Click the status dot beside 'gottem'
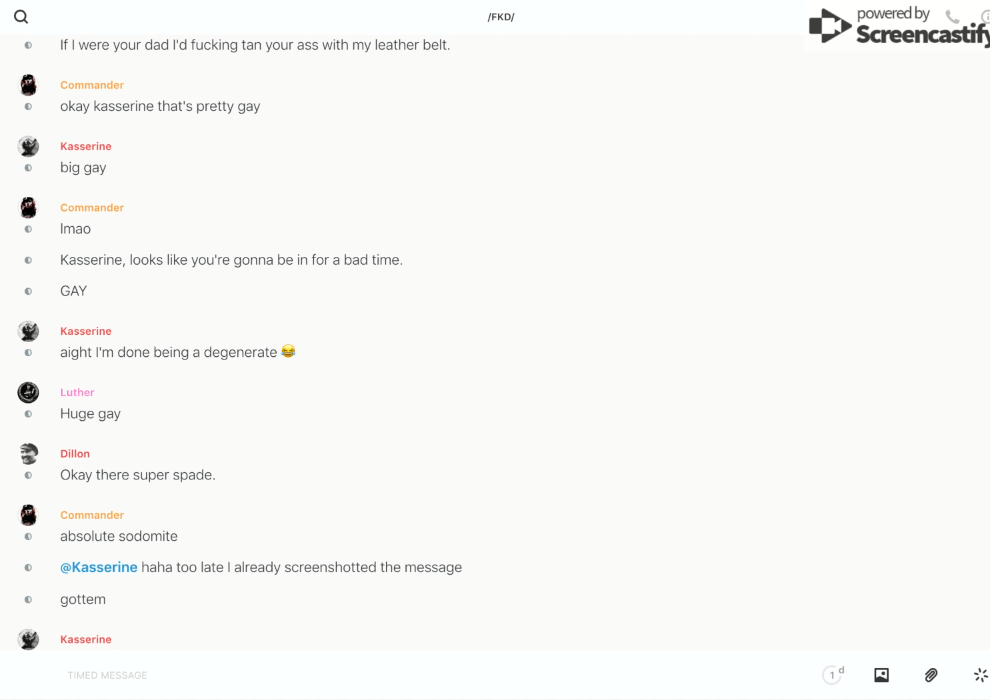The height and width of the screenshot is (700, 990). pos(28,600)
